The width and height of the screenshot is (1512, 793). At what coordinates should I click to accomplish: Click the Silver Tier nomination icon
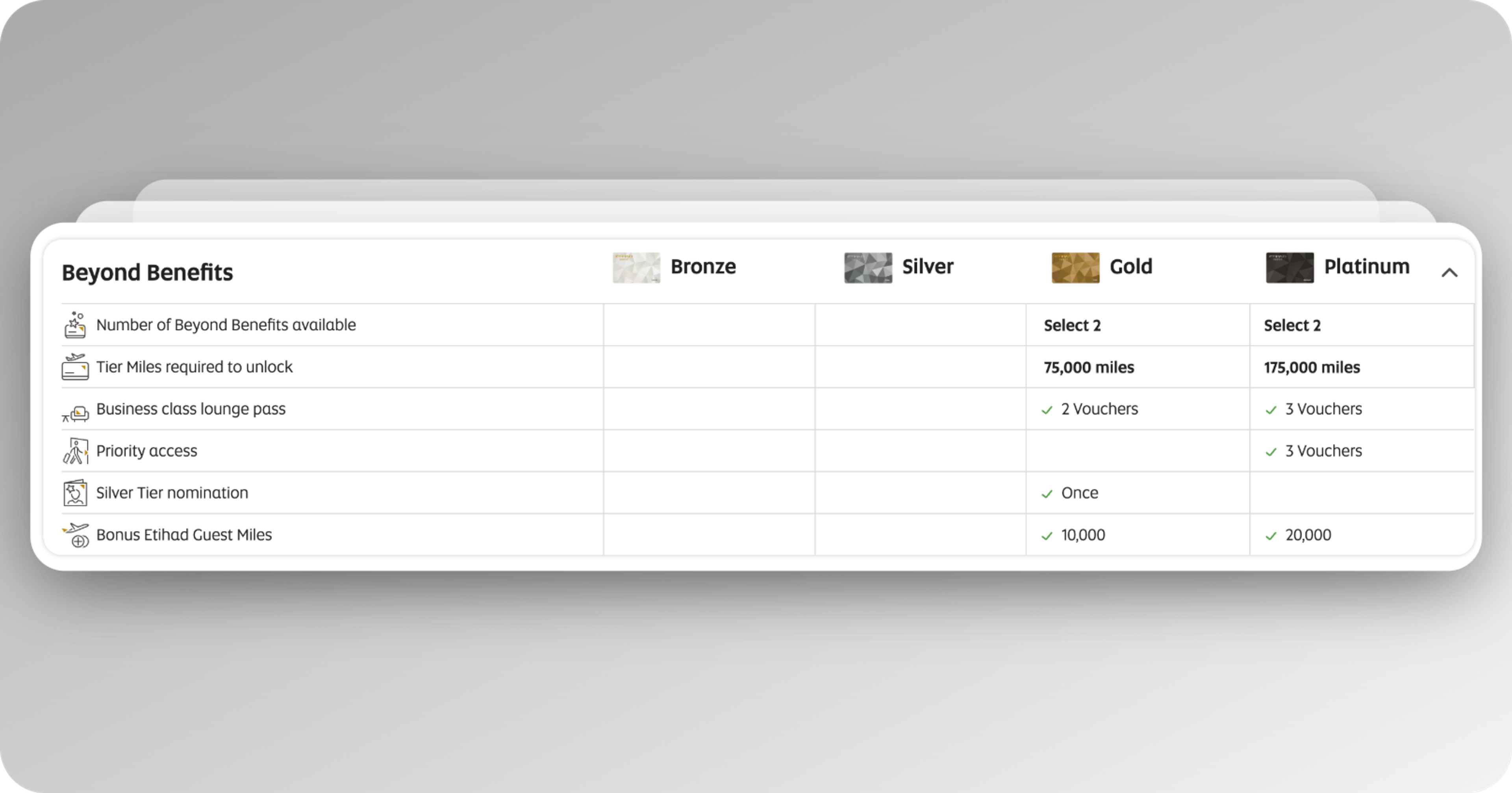(75, 493)
